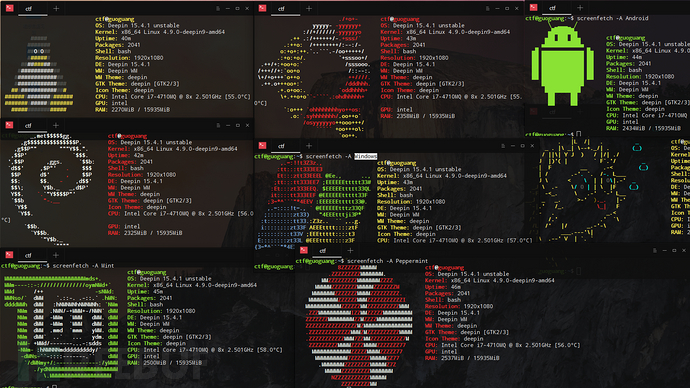Viewport: 690px width, 388px height.
Task: Minimize the Windows-logo terminal window
Action: click(513, 146)
